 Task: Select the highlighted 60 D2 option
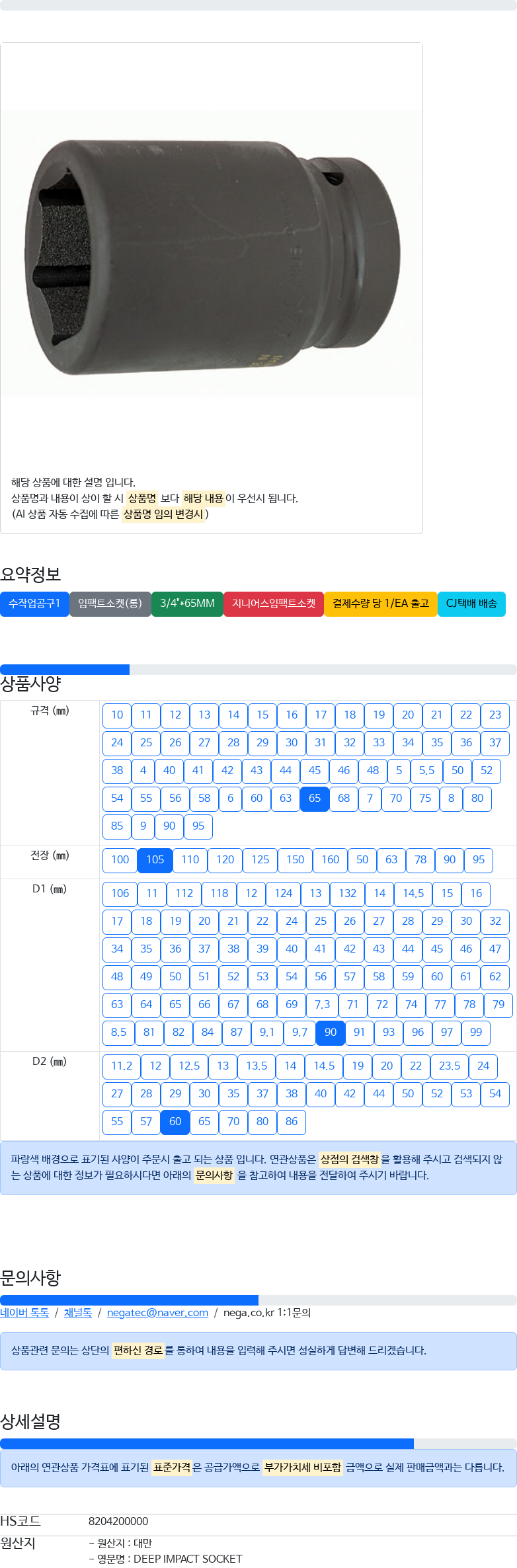pyautogui.click(x=175, y=1122)
